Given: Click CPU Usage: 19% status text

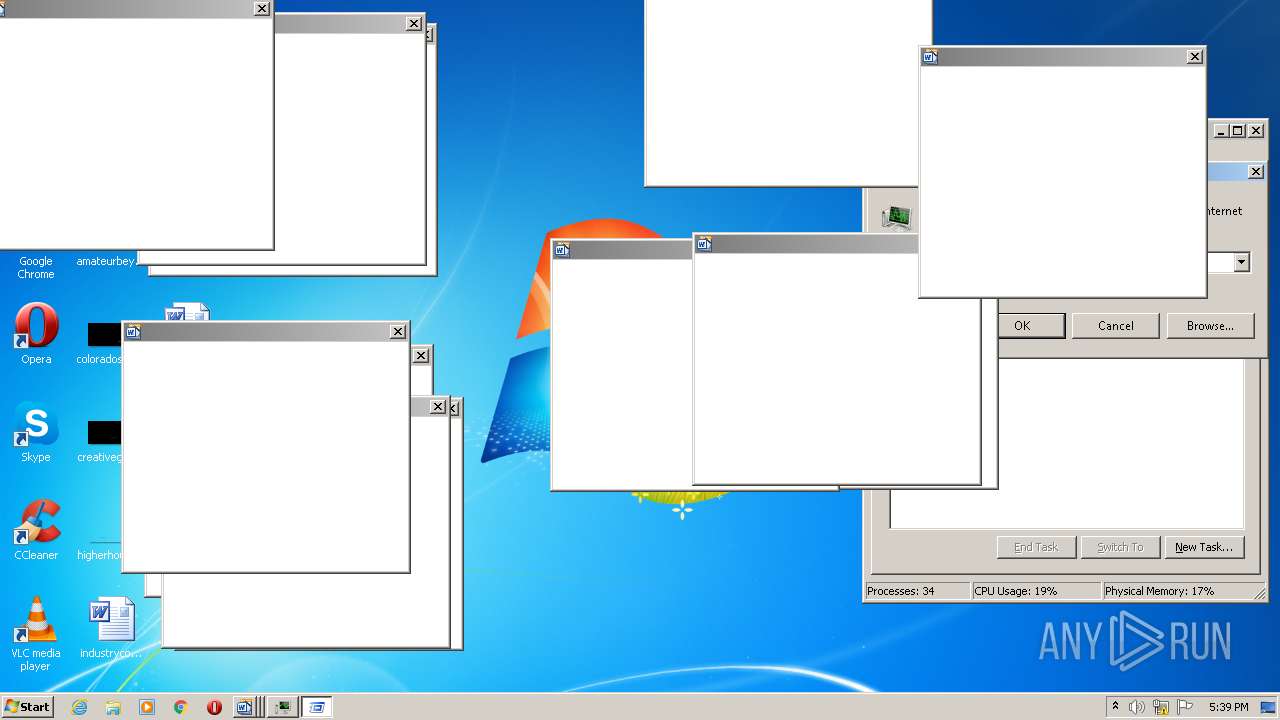Looking at the screenshot, I should [1036, 591].
